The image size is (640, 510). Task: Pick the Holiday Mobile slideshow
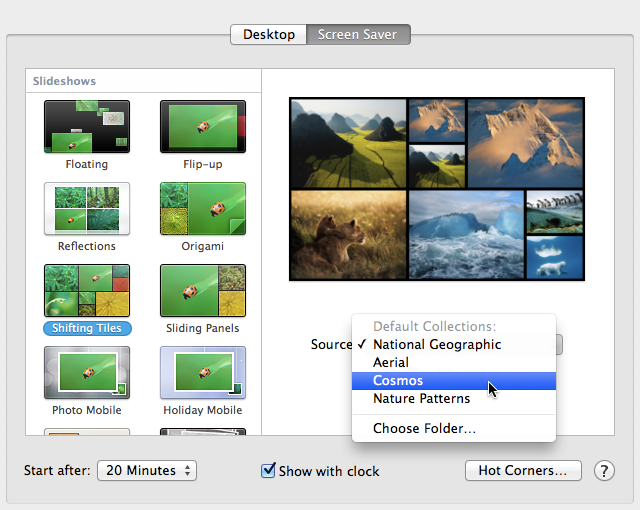click(x=203, y=373)
